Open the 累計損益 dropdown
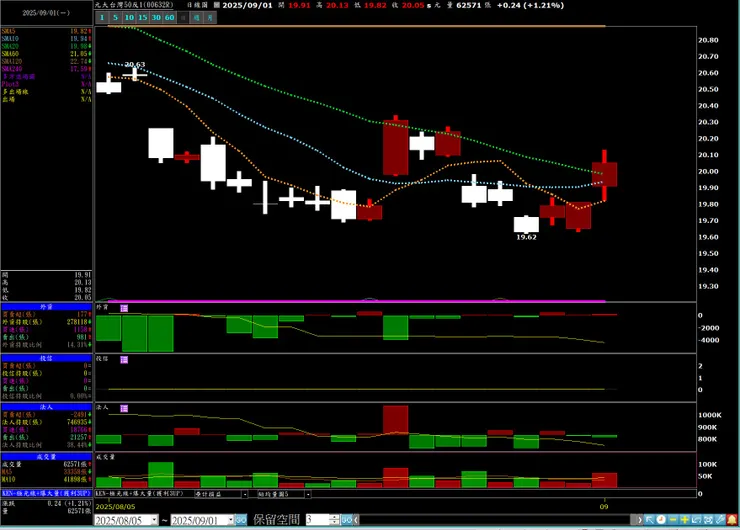740x530 pixels. pos(244,494)
